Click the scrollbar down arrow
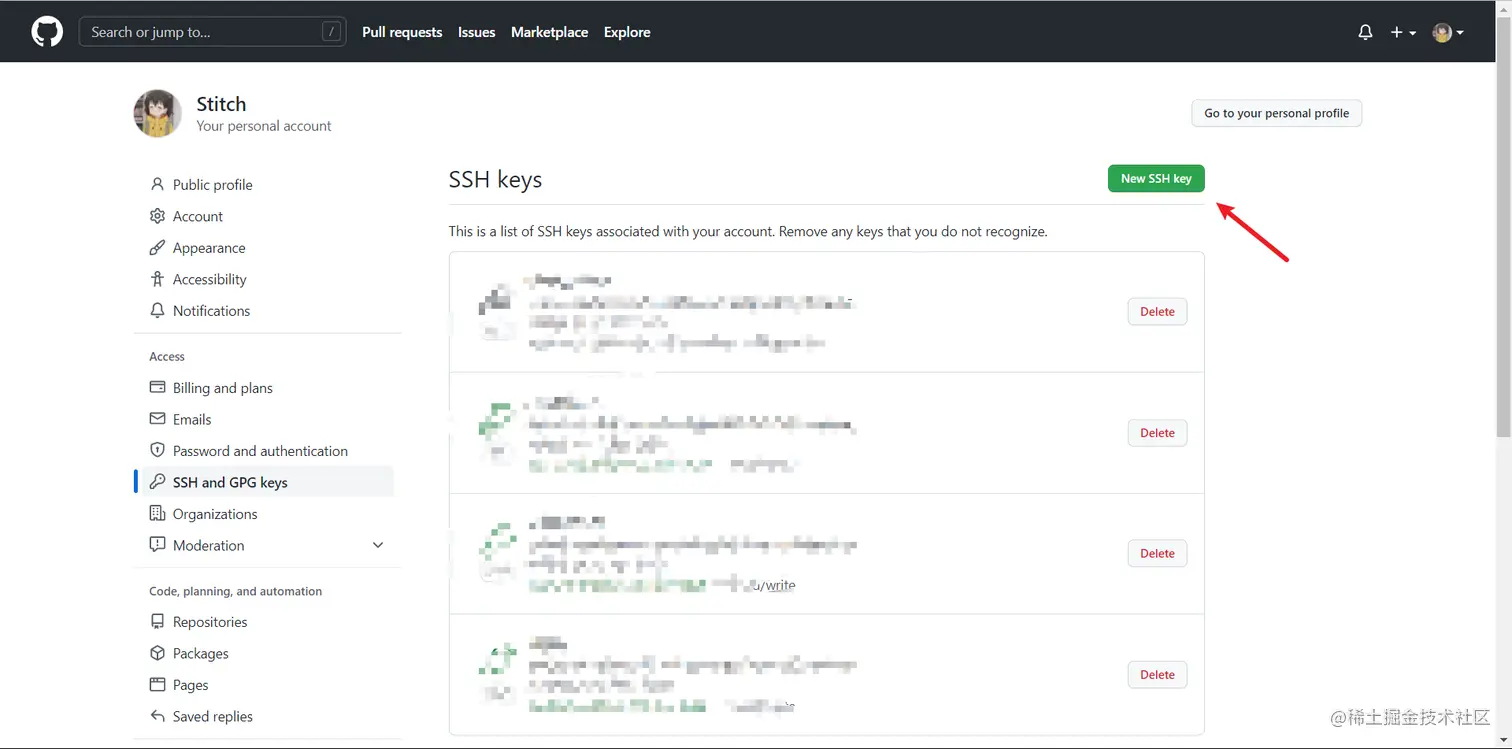The image size is (1512, 749). click(x=1503, y=740)
